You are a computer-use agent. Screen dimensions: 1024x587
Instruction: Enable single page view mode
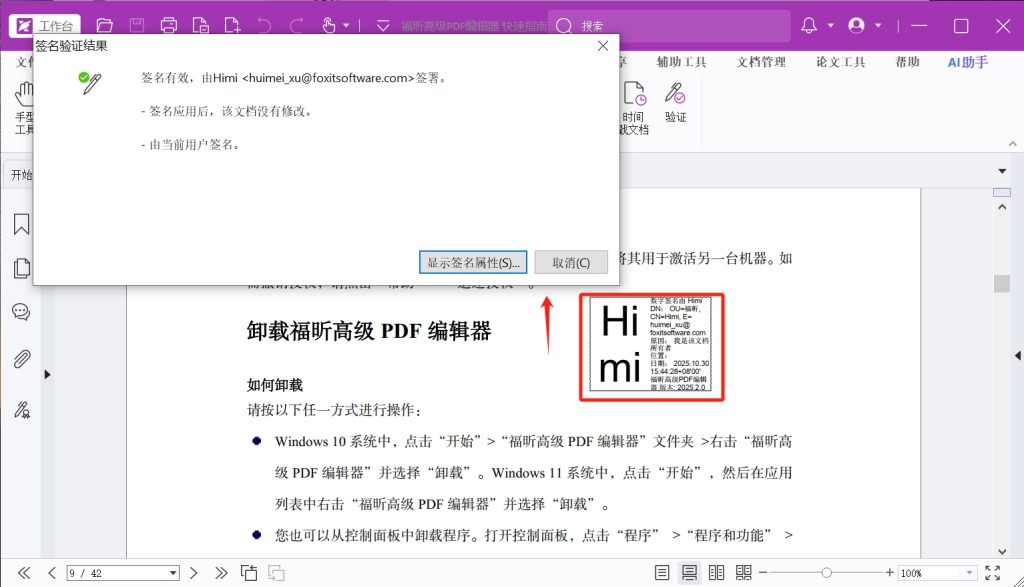click(662, 573)
